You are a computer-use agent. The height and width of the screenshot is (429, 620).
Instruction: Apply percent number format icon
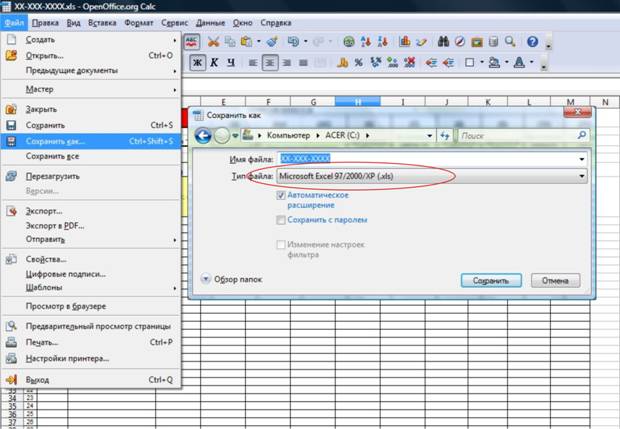click(x=359, y=62)
